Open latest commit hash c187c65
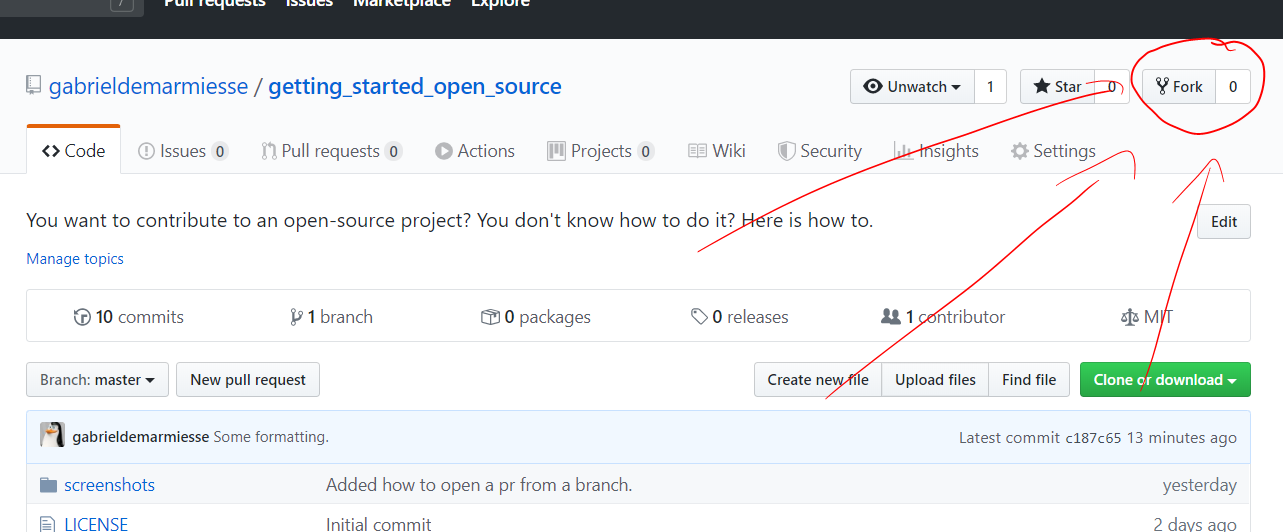Image resolution: width=1283 pixels, height=532 pixels. pos(1094,438)
